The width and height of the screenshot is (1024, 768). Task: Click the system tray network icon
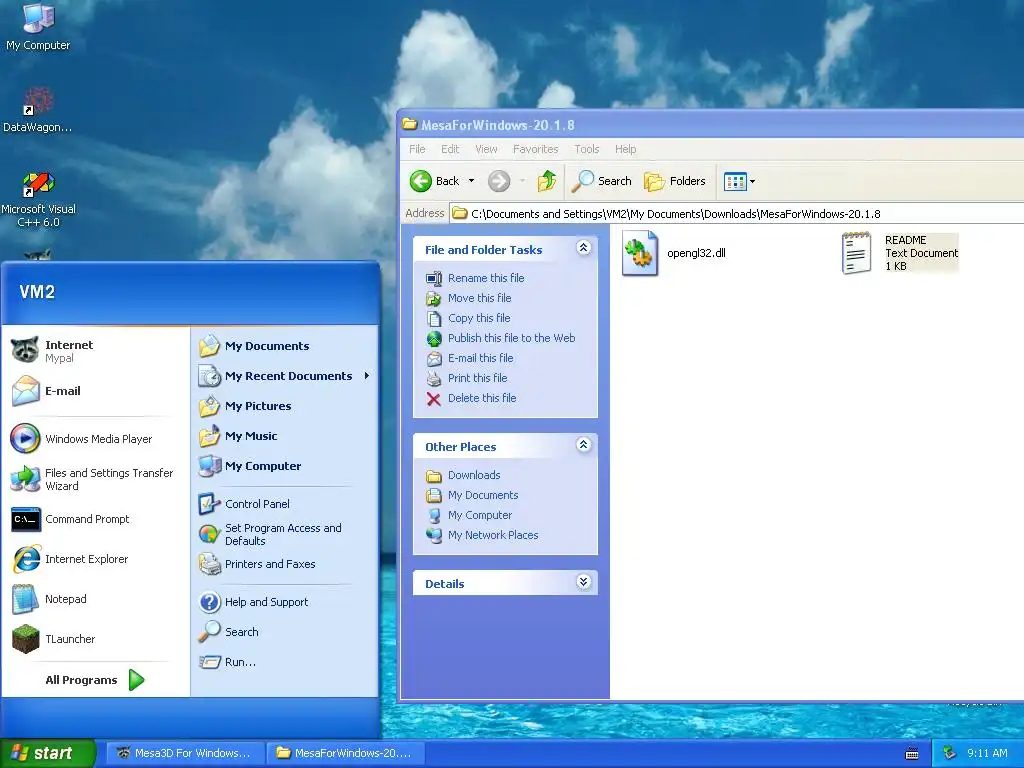tap(950, 753)
